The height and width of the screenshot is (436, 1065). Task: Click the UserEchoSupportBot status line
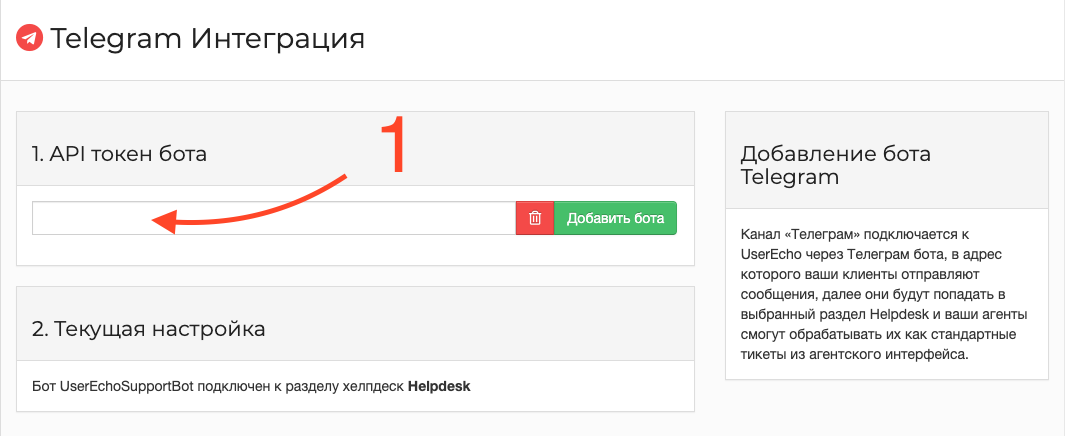[x=251, y=386]
